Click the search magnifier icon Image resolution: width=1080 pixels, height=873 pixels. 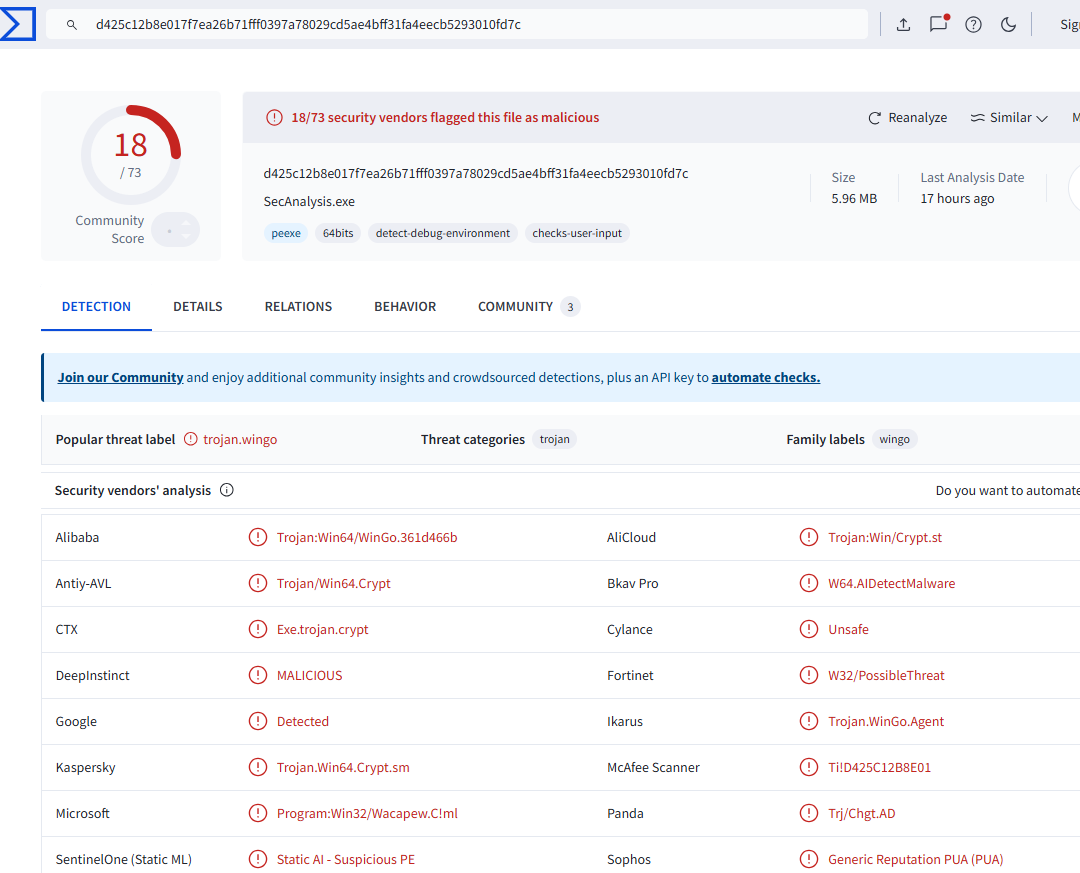click(x=72, y=25)
